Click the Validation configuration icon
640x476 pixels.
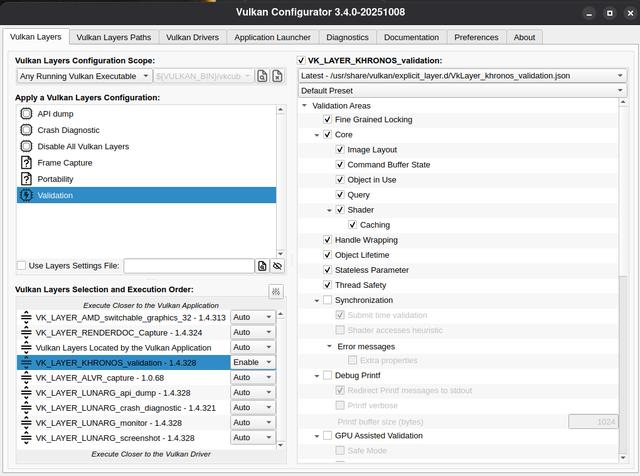[x=26, y=195]
